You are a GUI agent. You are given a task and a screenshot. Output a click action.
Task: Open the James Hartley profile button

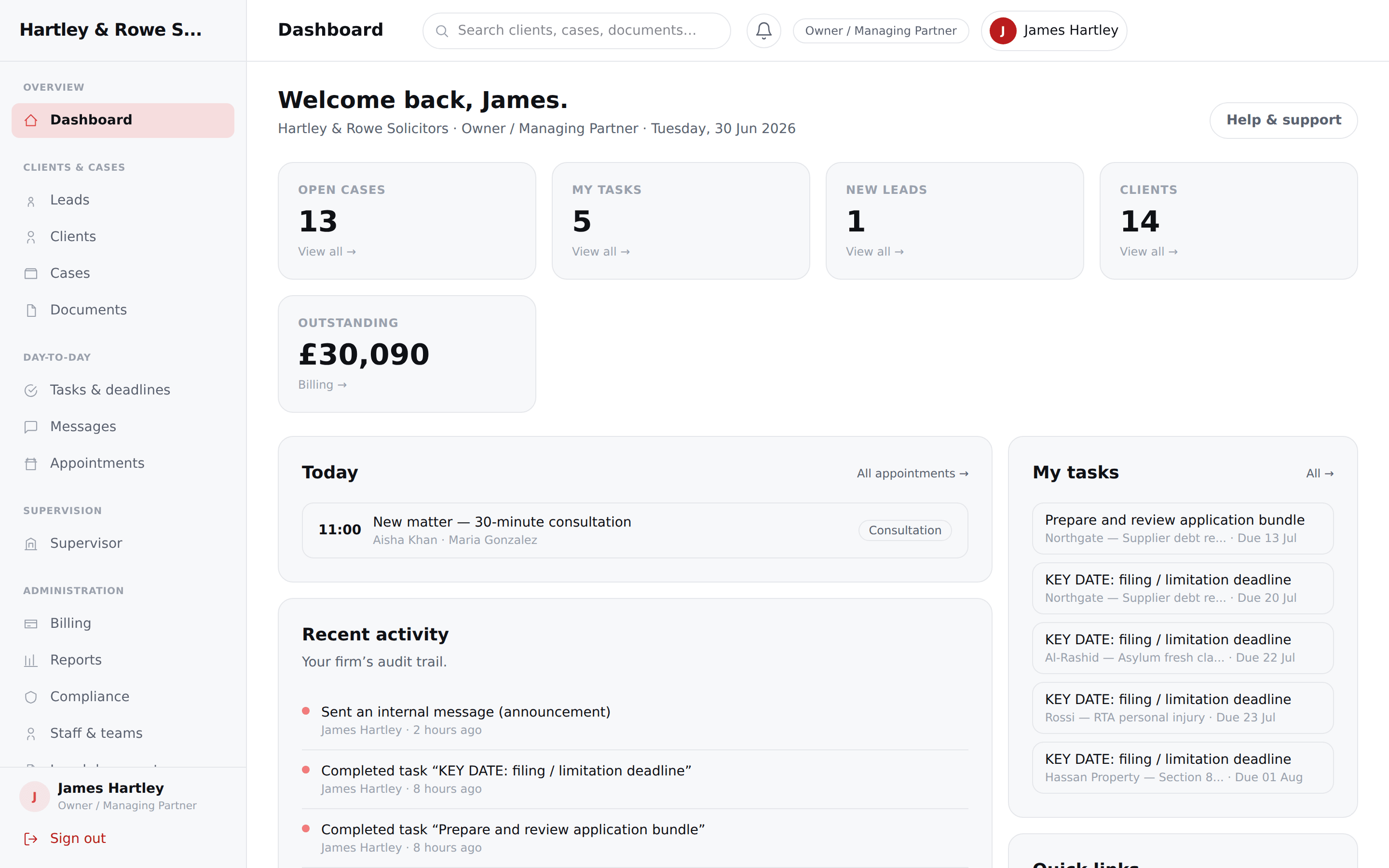tap(1054, 30)
